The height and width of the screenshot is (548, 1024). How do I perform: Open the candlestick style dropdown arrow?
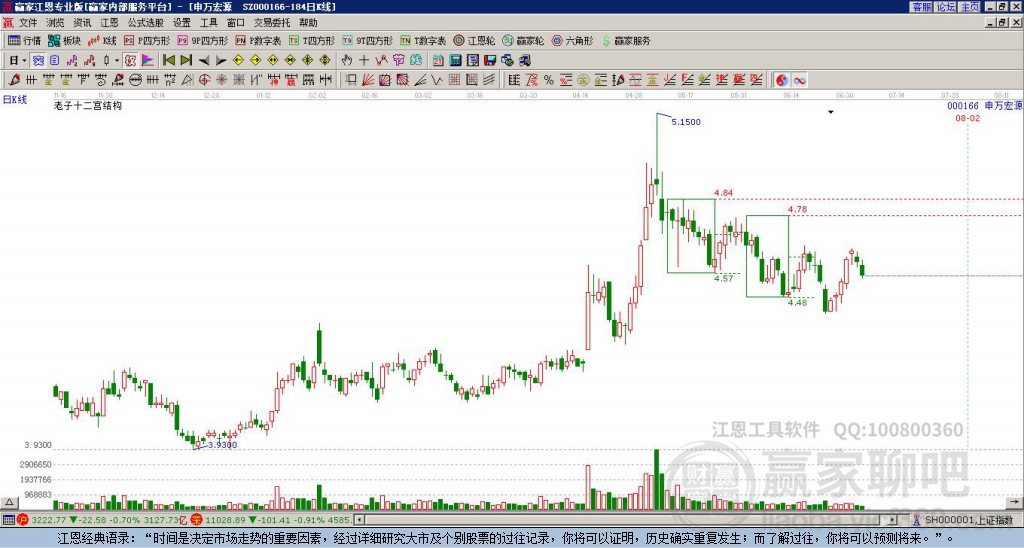pyautogui.click(x=117, y=60)
